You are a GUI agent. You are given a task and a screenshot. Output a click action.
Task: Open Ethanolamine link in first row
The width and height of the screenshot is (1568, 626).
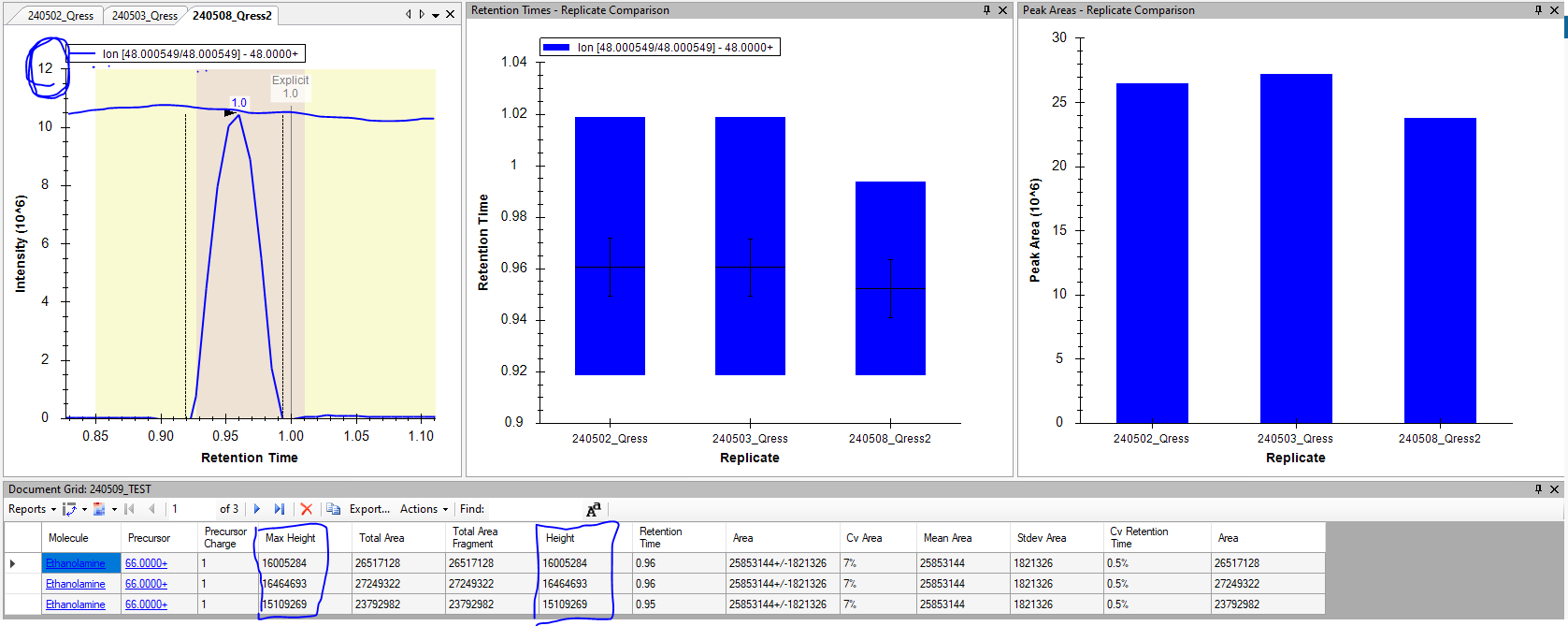[x=76, y=563]
